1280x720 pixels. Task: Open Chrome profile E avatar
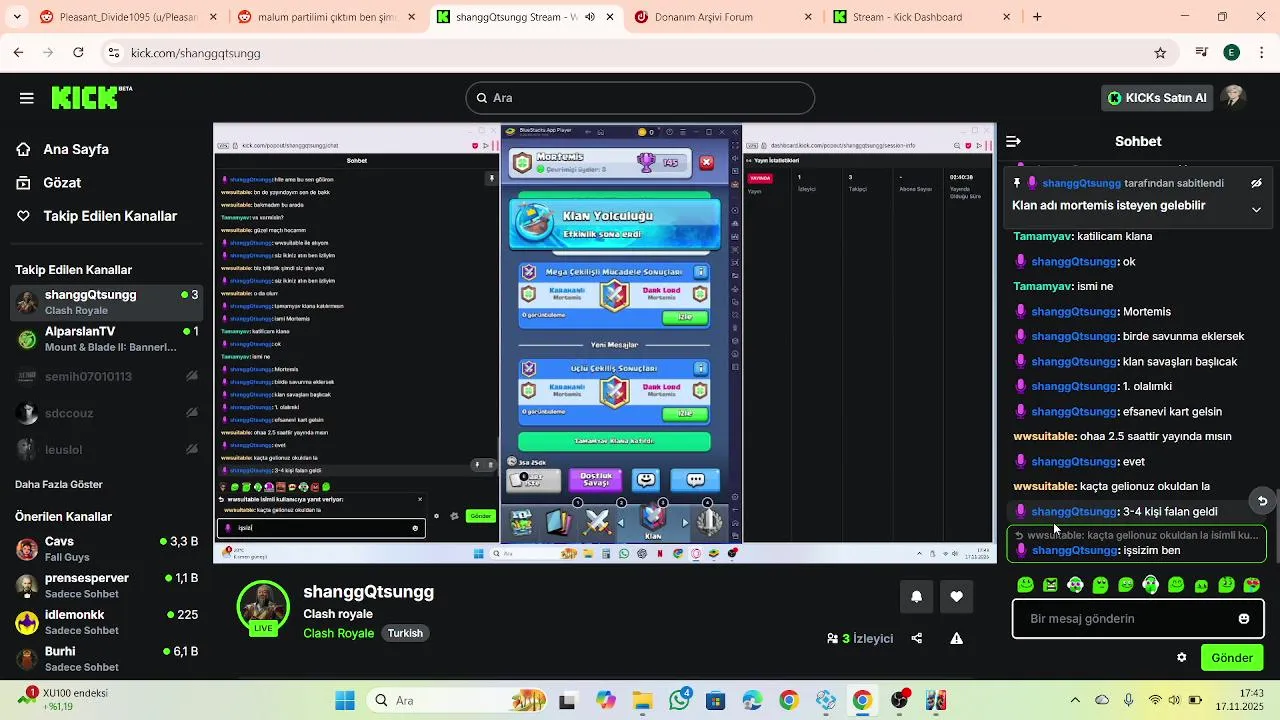point(1231,53)
